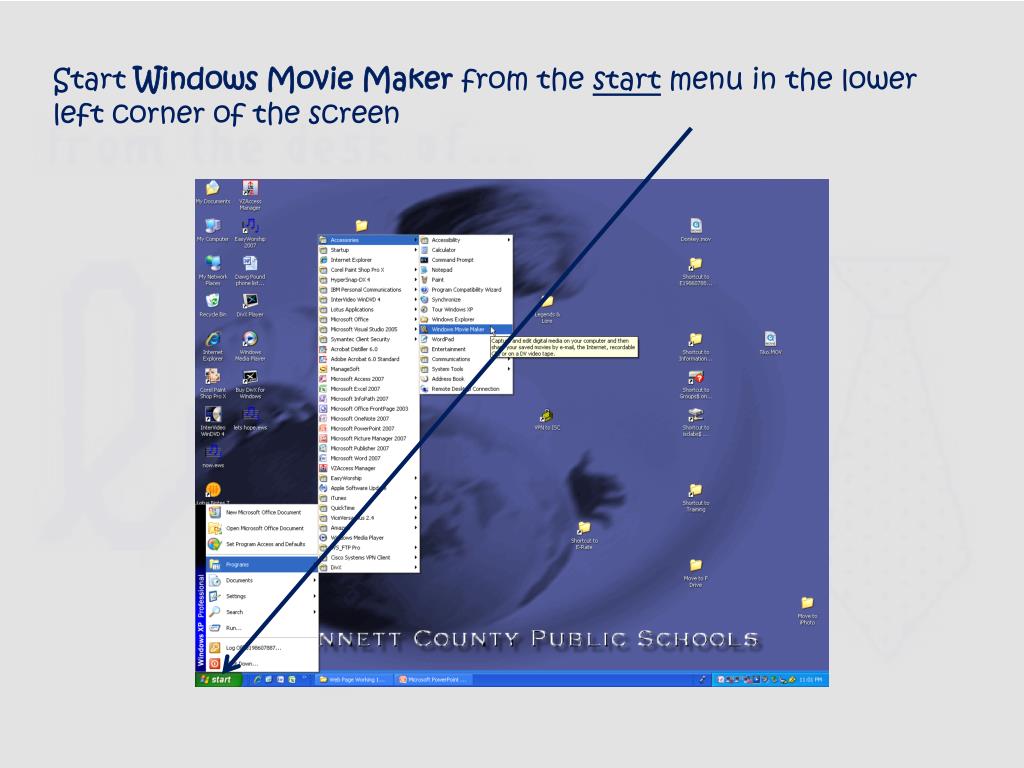
Task: Click Web Page Working taskbar button
Action: point(354,680)
